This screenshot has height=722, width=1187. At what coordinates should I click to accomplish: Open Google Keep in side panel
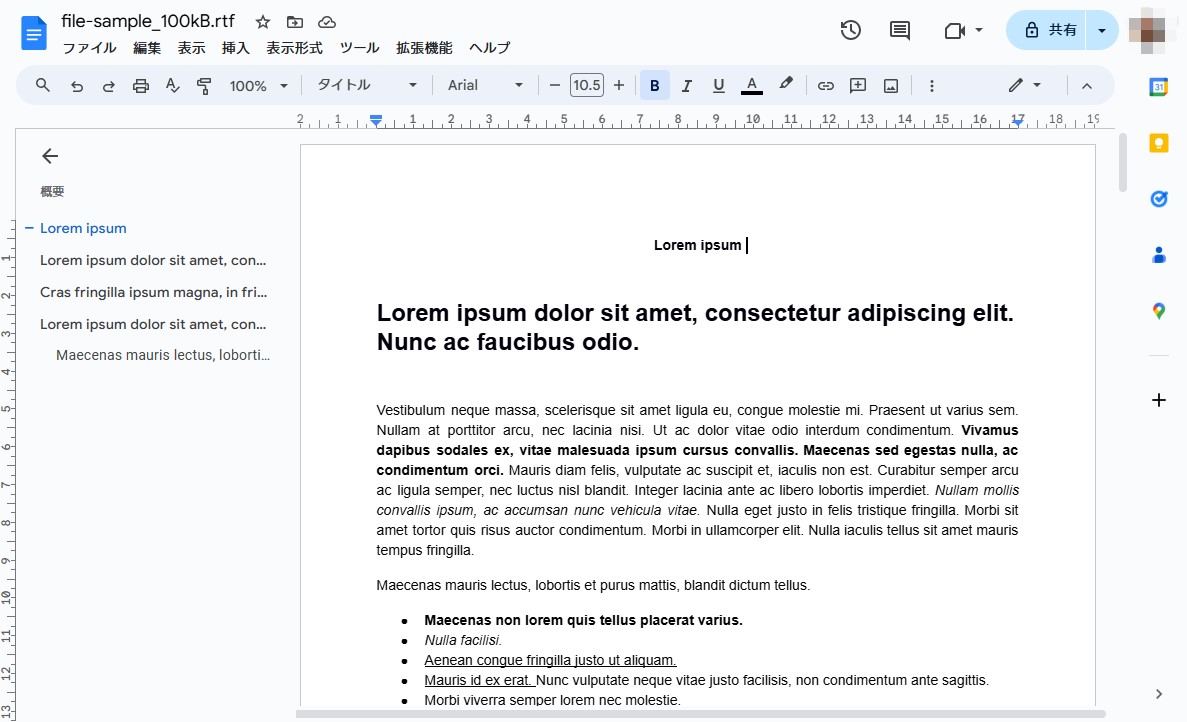pos(1158,143)
